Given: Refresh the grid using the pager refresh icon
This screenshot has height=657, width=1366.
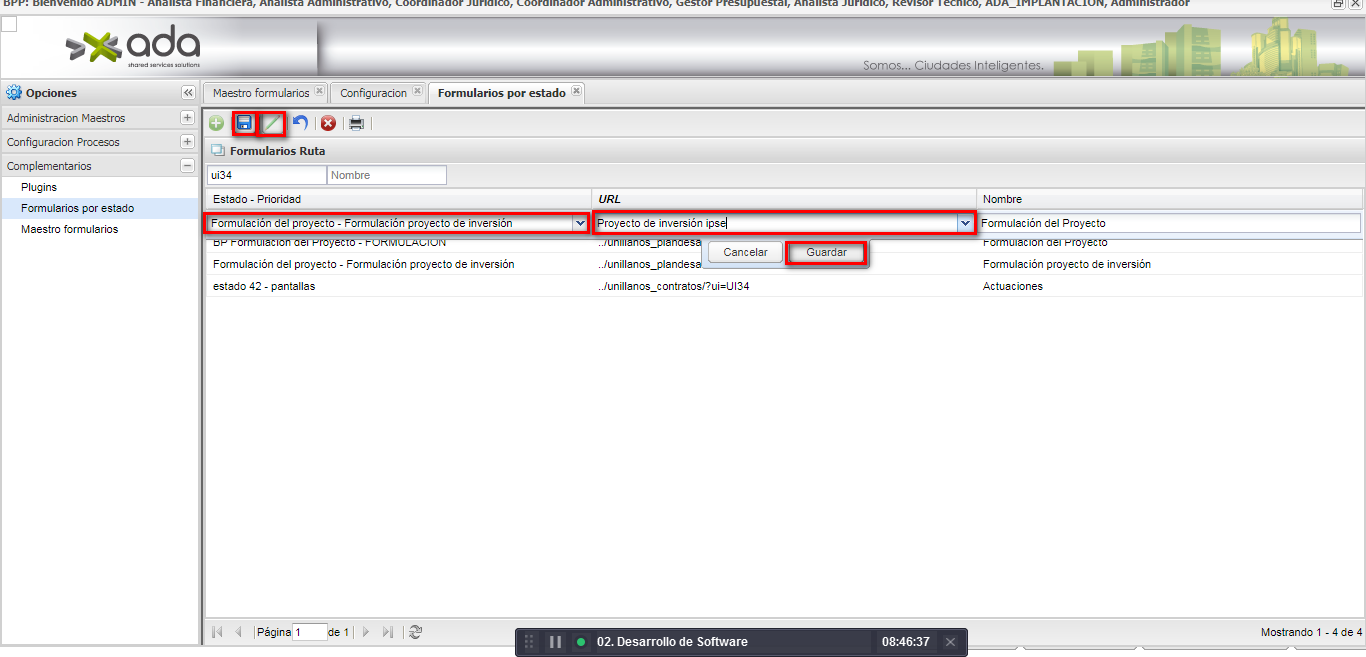Looking at the screenshot, I should [x=416, y=632].
